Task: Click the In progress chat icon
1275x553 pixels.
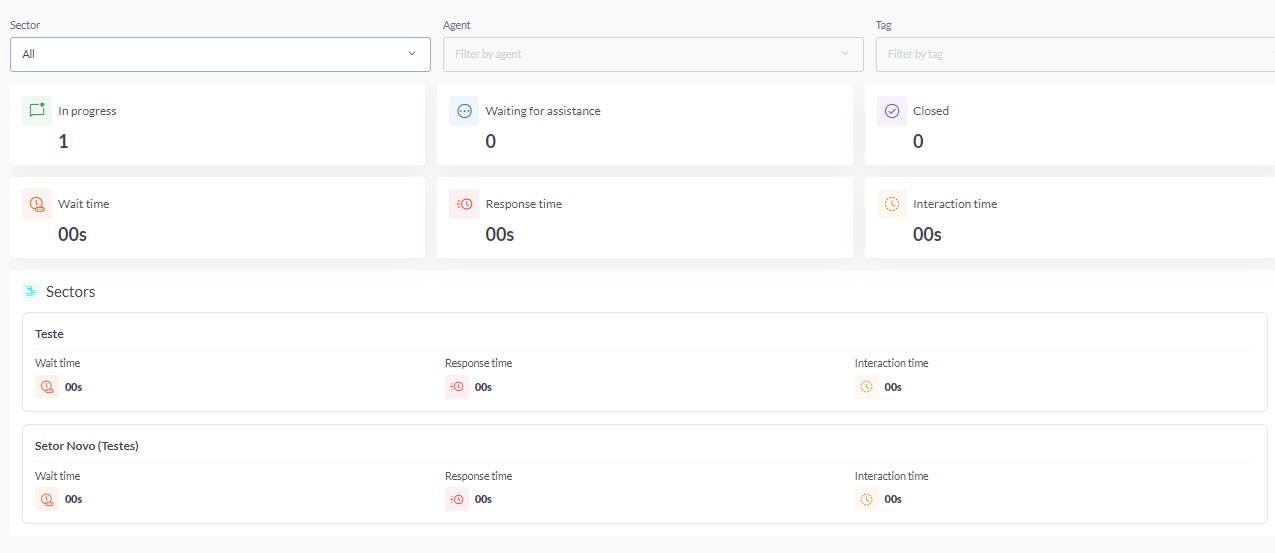Action: 37,111
